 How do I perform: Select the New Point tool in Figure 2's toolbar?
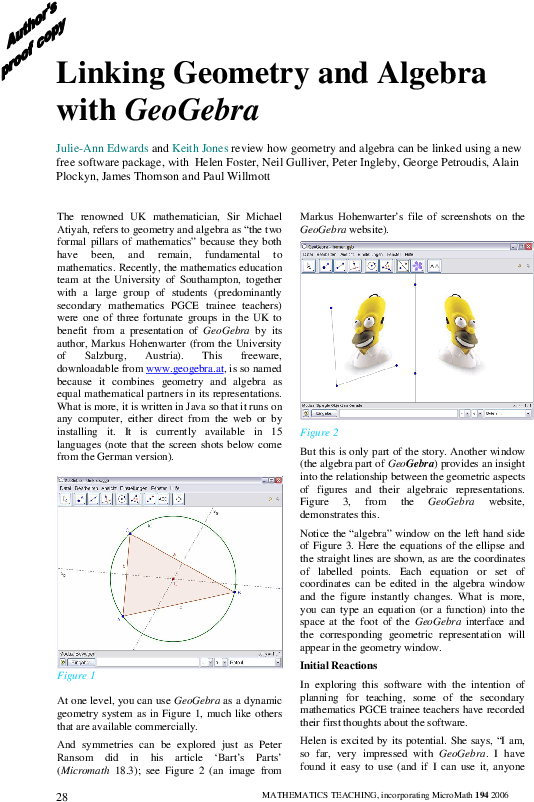[x=326, y=266]
